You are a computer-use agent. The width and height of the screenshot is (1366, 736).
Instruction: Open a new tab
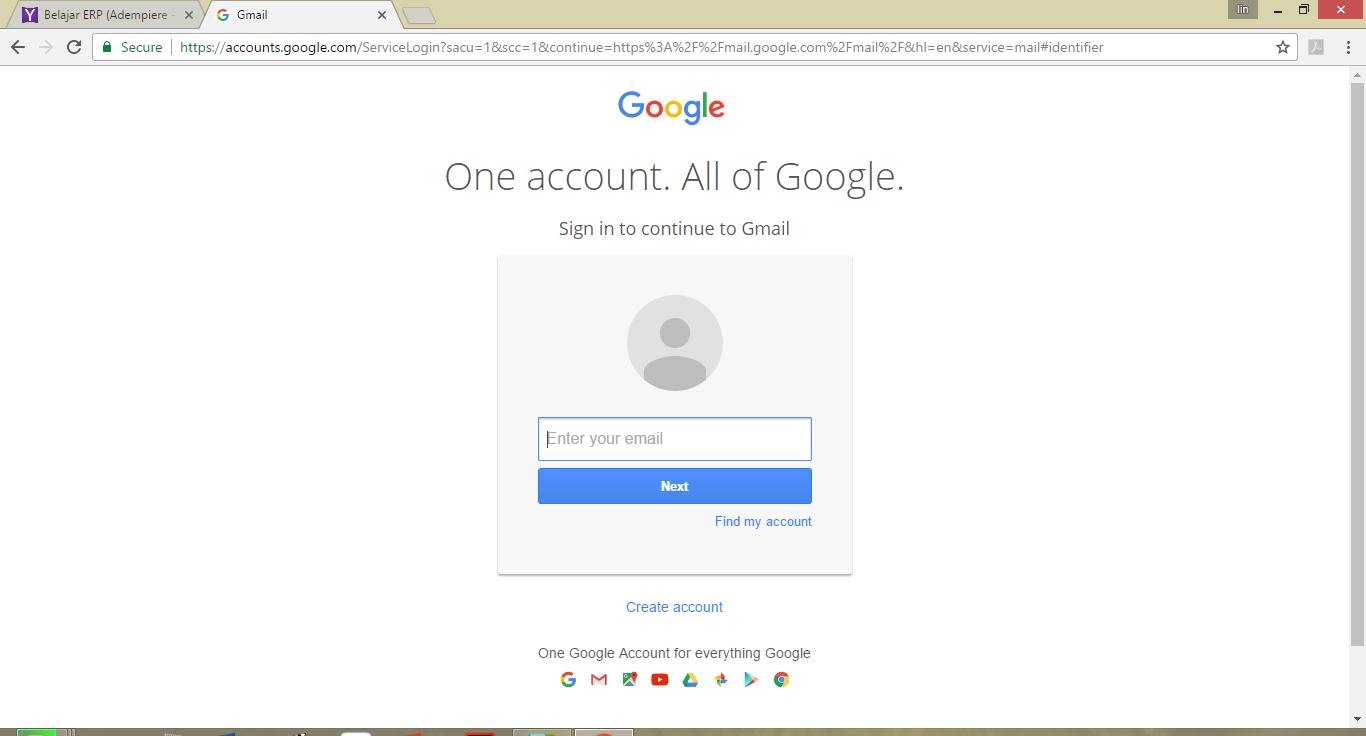(x=418, y=16)
